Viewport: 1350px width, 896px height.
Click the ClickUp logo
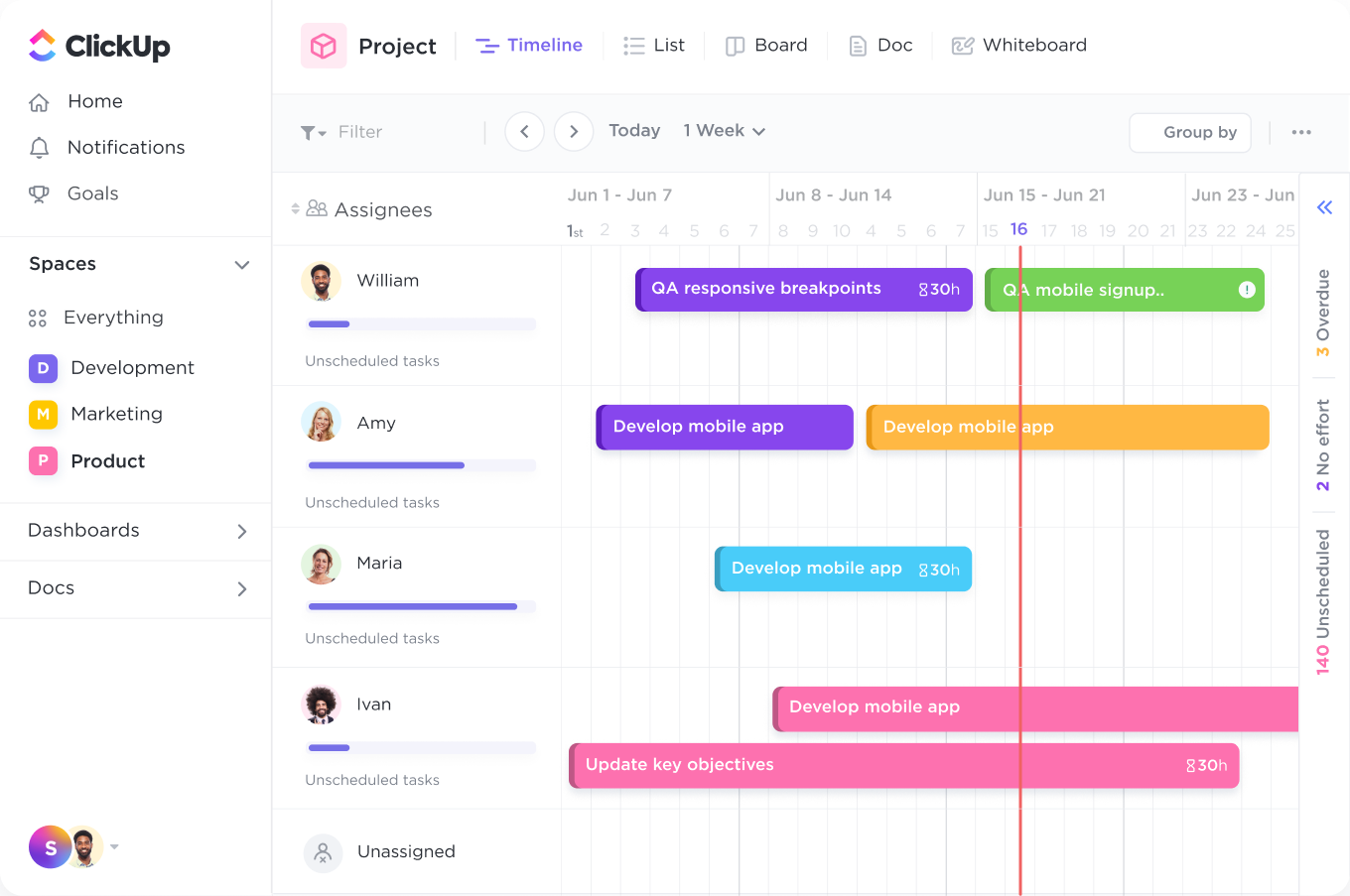(x=99, y=46)
